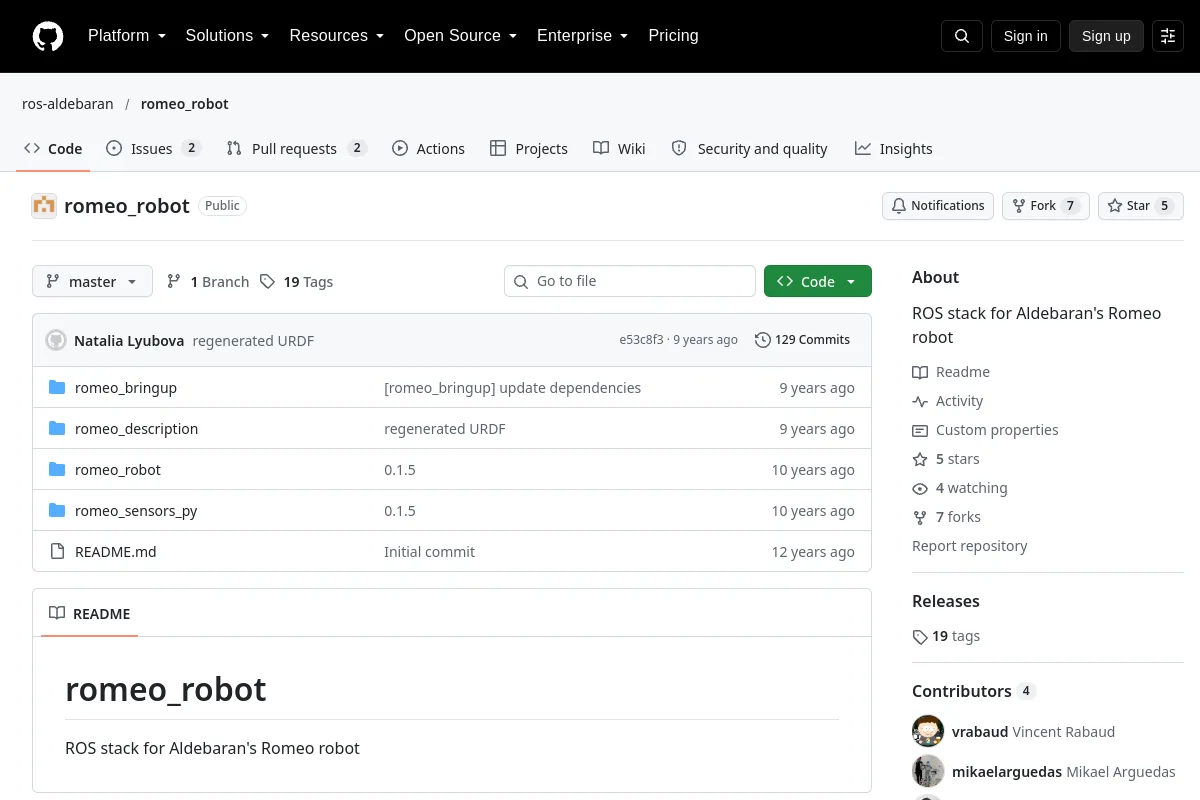The height and width of the screenshot is (800, 1200).
Task: Click the Notifications button
Action: [938, 206]
